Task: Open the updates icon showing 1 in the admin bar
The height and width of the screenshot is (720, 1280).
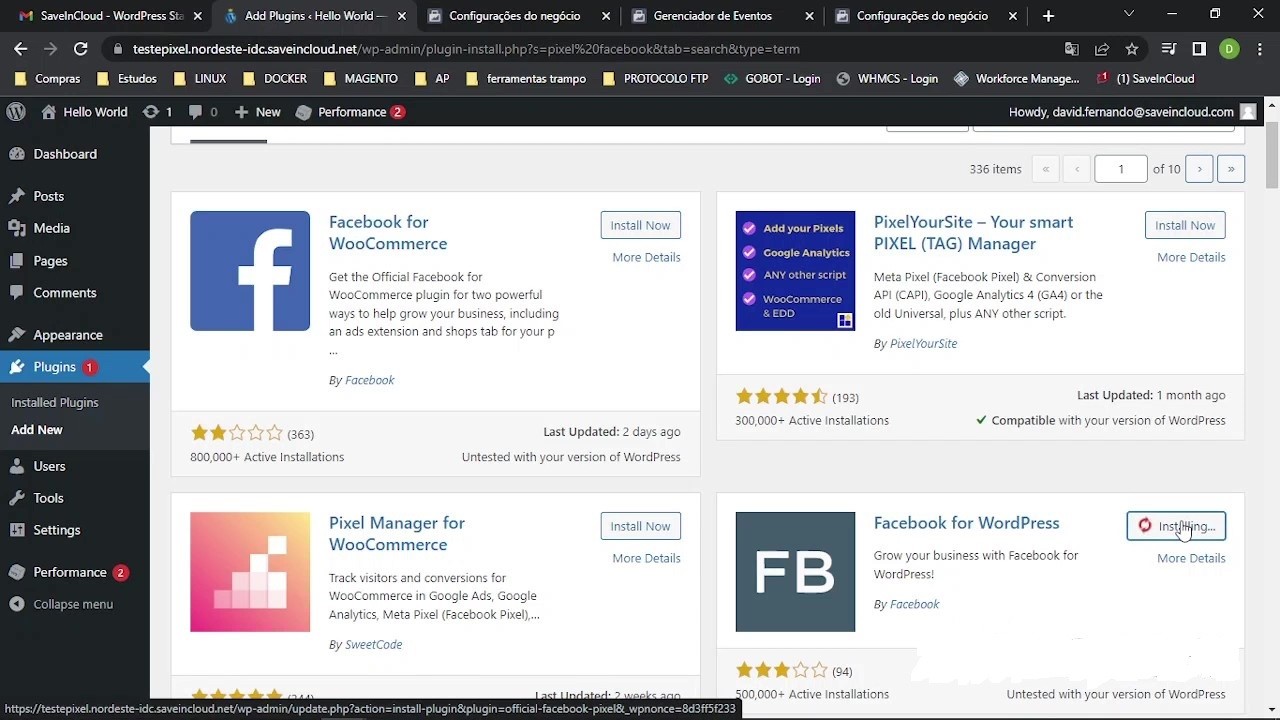Action: pos(158,112)
